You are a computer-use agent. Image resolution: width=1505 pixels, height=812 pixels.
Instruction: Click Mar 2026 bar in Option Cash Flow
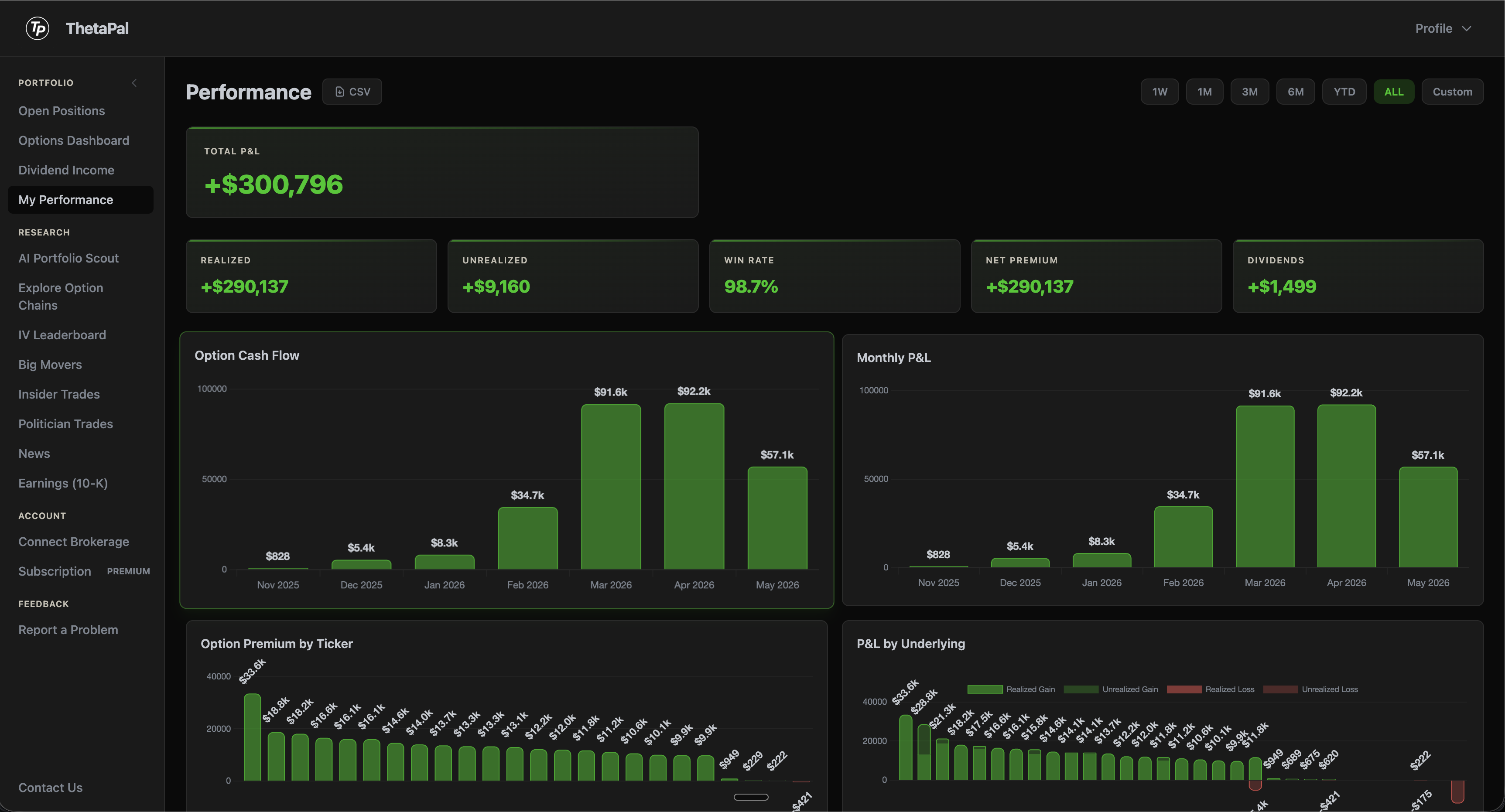[611, 487]
